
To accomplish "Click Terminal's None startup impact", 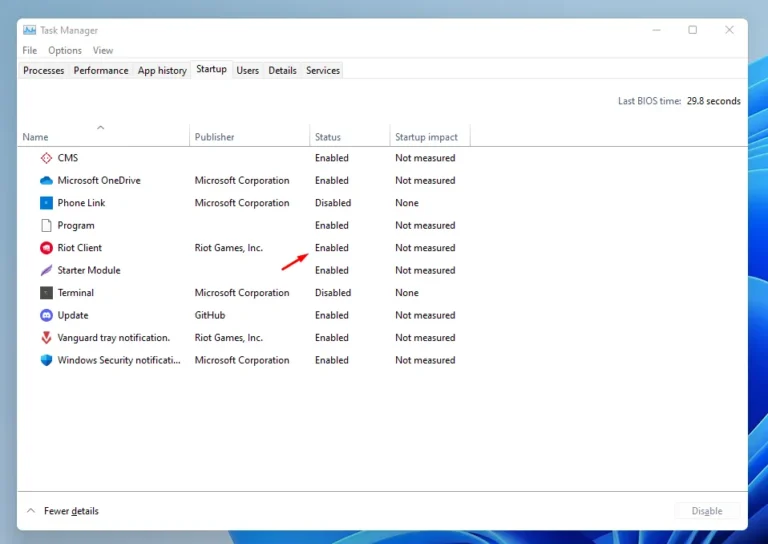I will [x=407, y=293].
